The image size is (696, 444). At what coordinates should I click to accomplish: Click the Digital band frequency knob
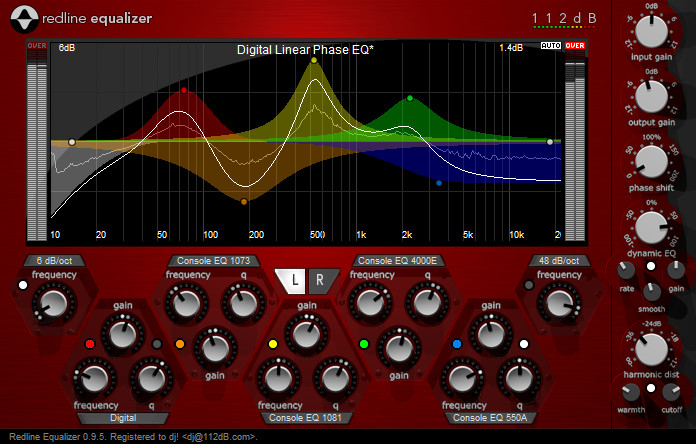tap(94, 380)
